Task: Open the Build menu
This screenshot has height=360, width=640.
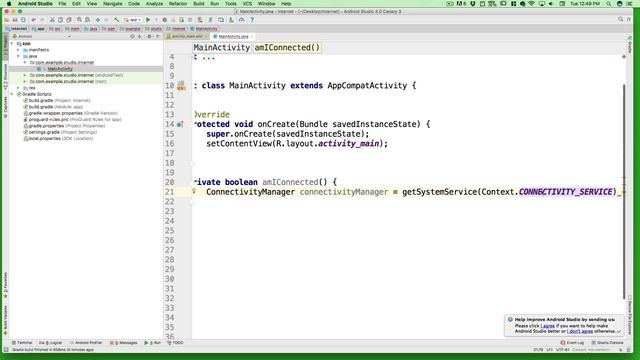Action: pyautogui.click(x=199, y=4)
